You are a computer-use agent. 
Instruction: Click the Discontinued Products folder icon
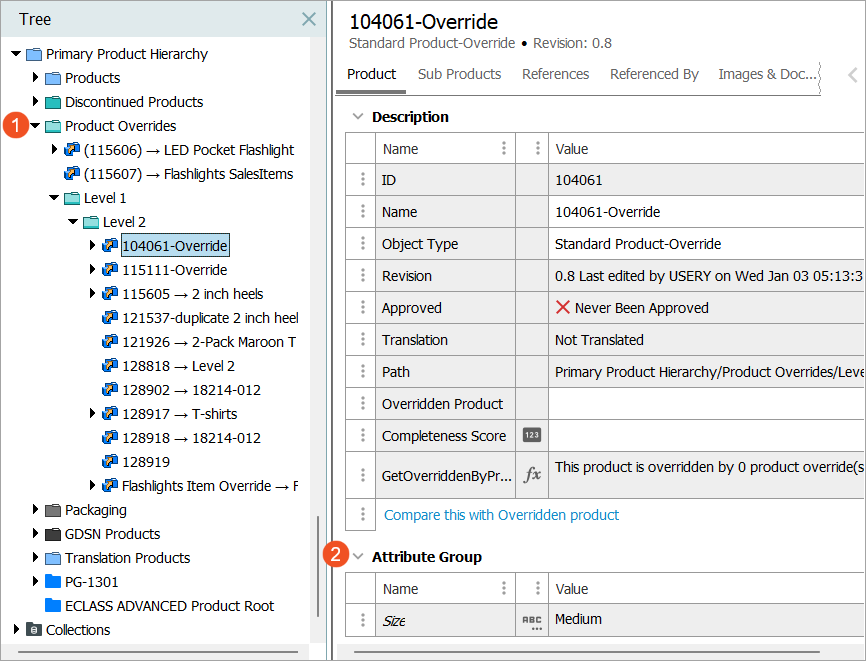[x=53, y=102]
